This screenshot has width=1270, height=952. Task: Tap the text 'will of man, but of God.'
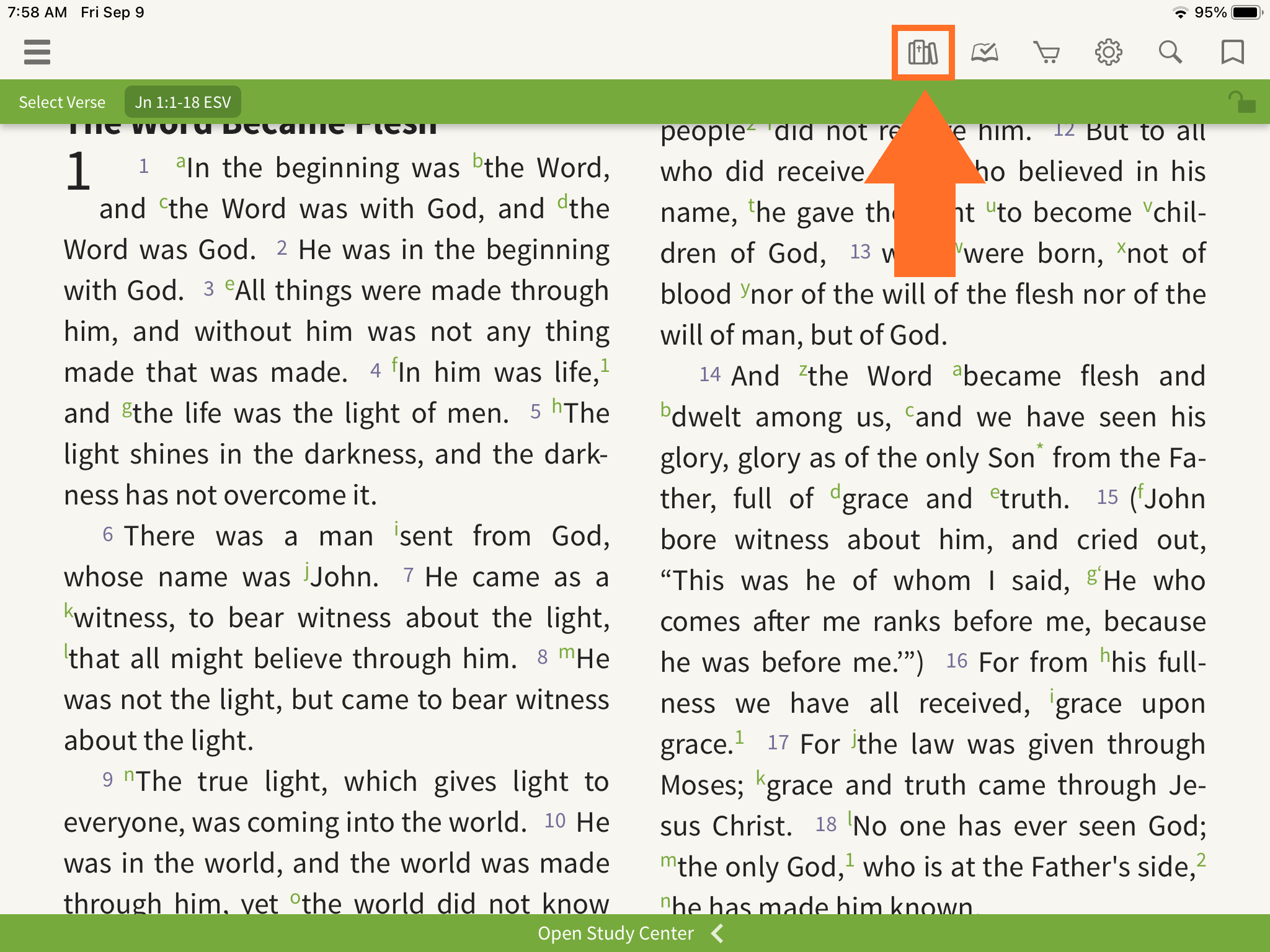pyautogui.click(x=804, y=335)
